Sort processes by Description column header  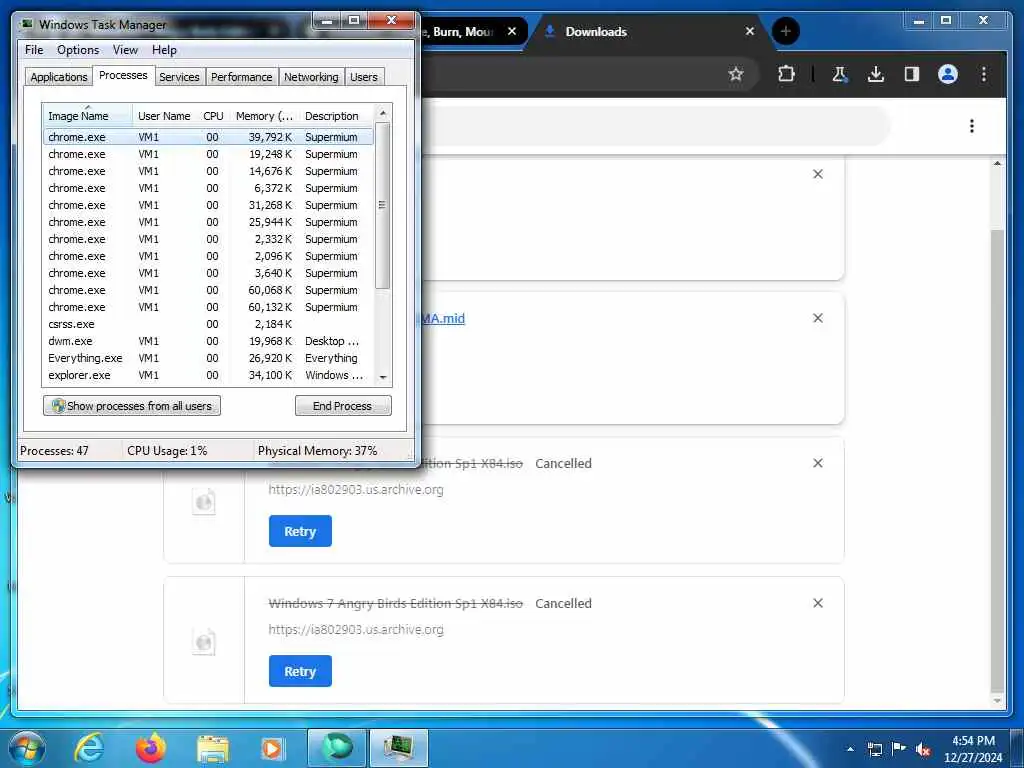tap(336, 116)
